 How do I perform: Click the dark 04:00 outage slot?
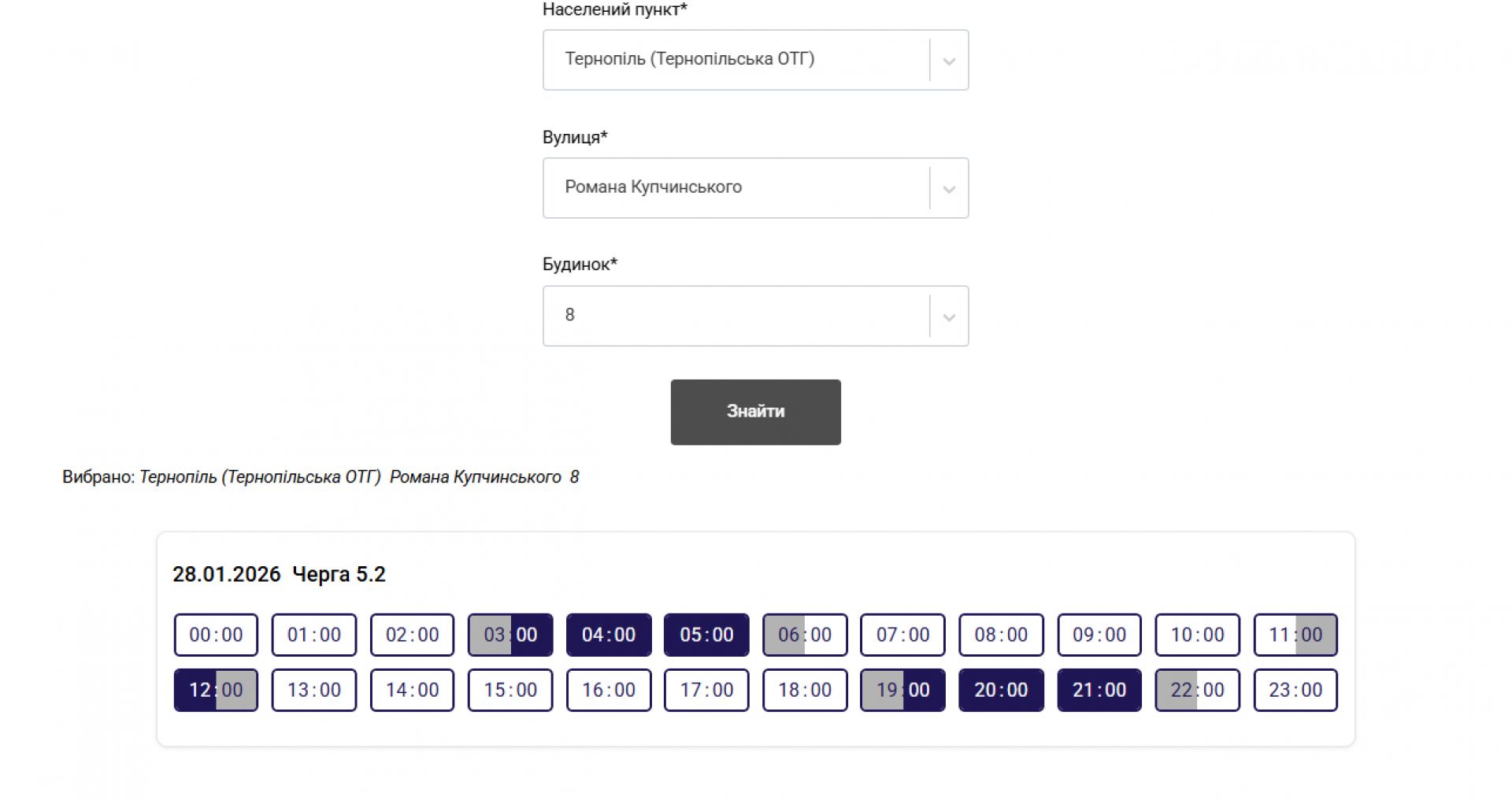tap(609, 635)
